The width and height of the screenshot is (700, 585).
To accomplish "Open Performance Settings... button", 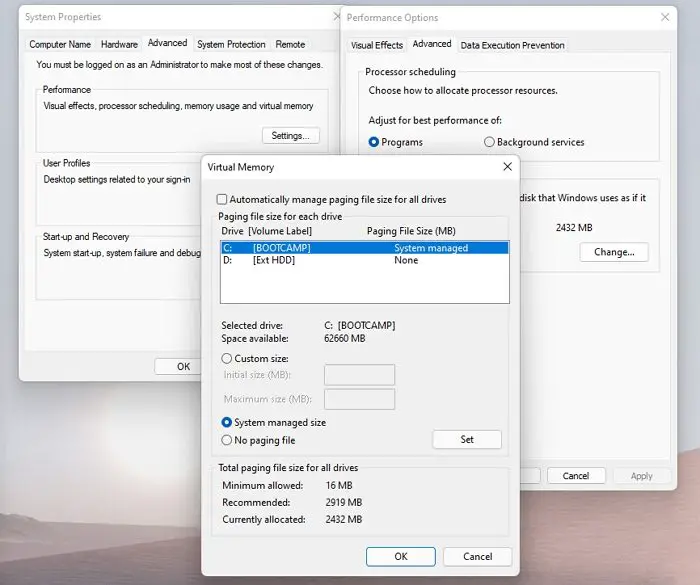I will click(x=291, y=136).
